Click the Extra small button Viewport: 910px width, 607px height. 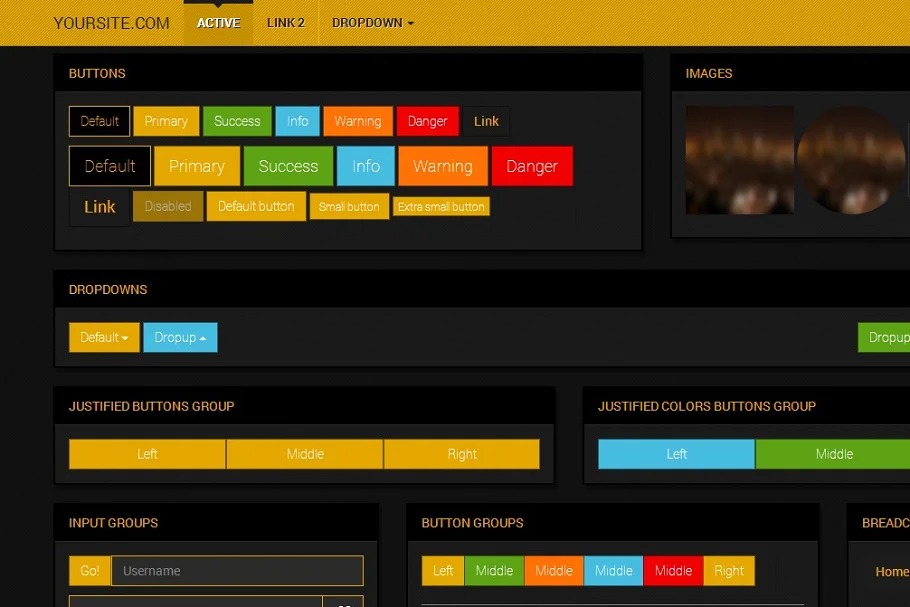click(x=441, y=207)
